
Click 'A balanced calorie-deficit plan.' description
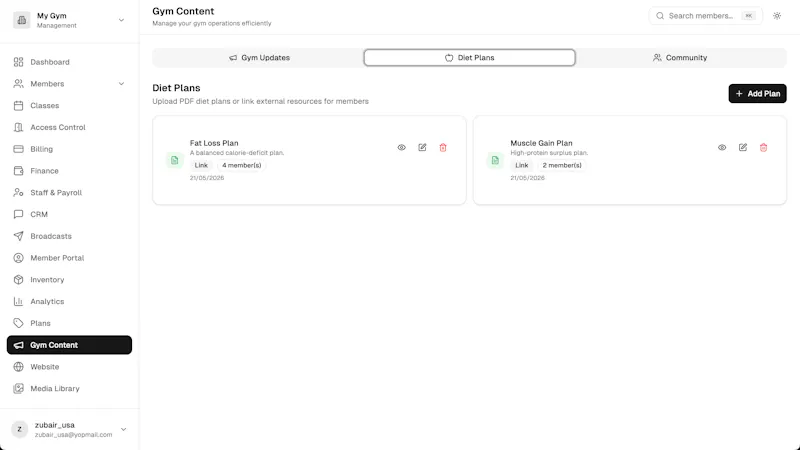(237, 153)
